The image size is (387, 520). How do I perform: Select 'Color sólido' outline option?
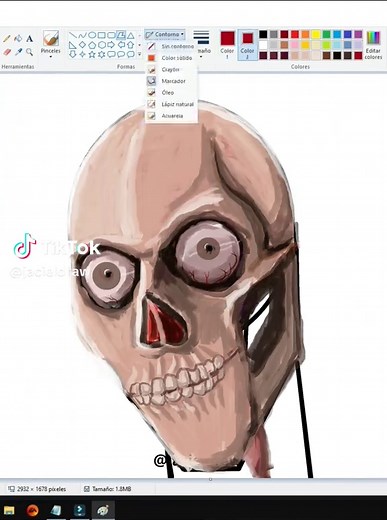tap(171, 58)
